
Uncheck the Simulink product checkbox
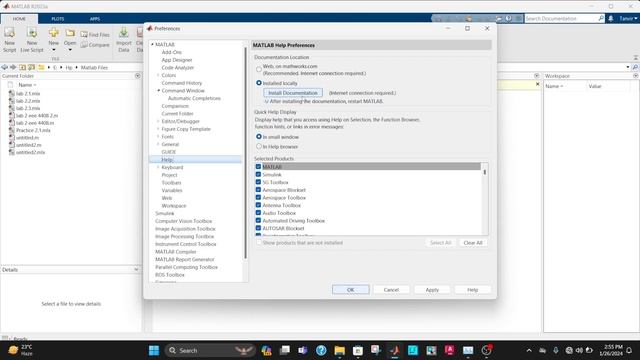pos(258,174)
